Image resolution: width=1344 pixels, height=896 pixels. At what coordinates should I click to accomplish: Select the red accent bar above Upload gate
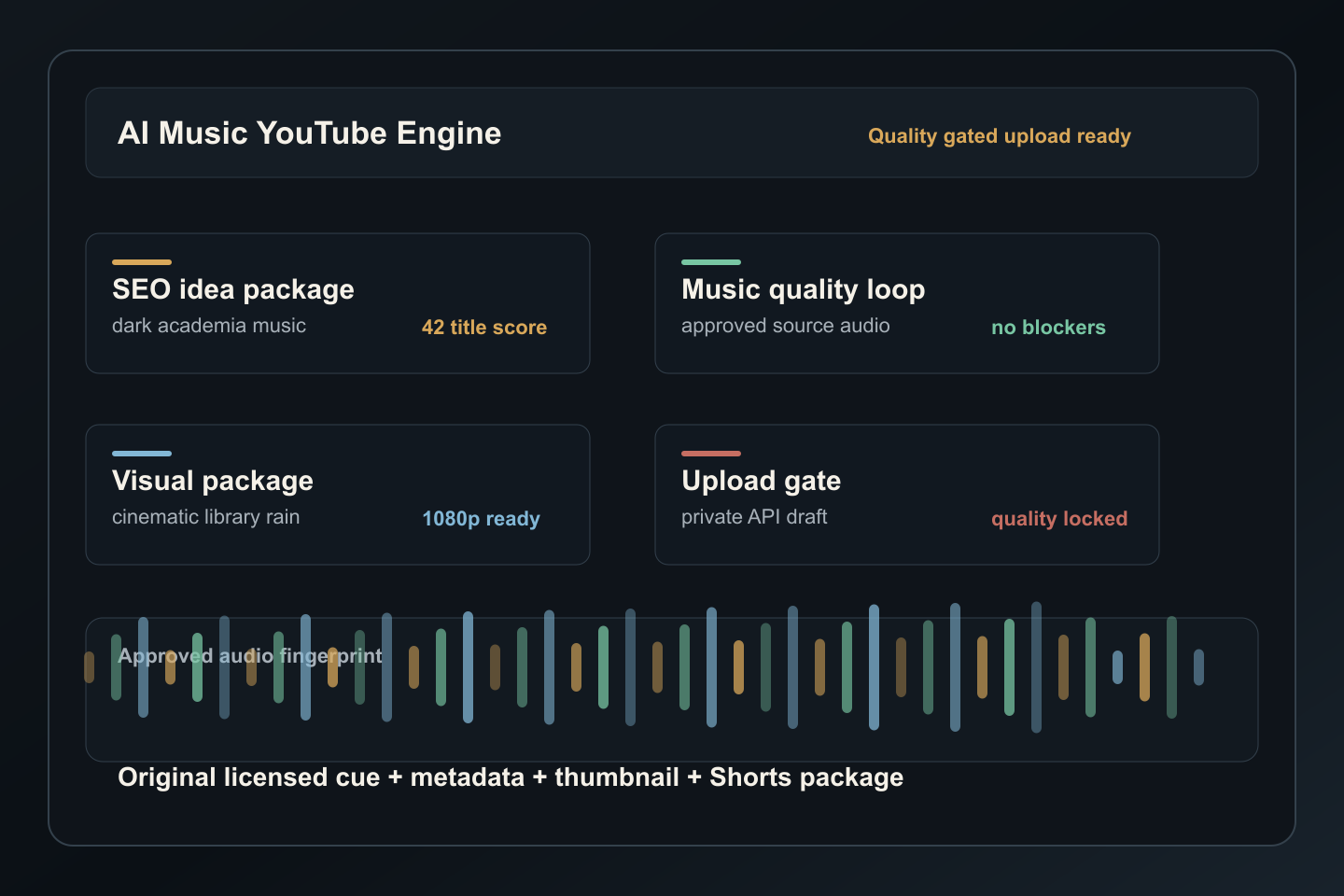click(x=711, y=454)
